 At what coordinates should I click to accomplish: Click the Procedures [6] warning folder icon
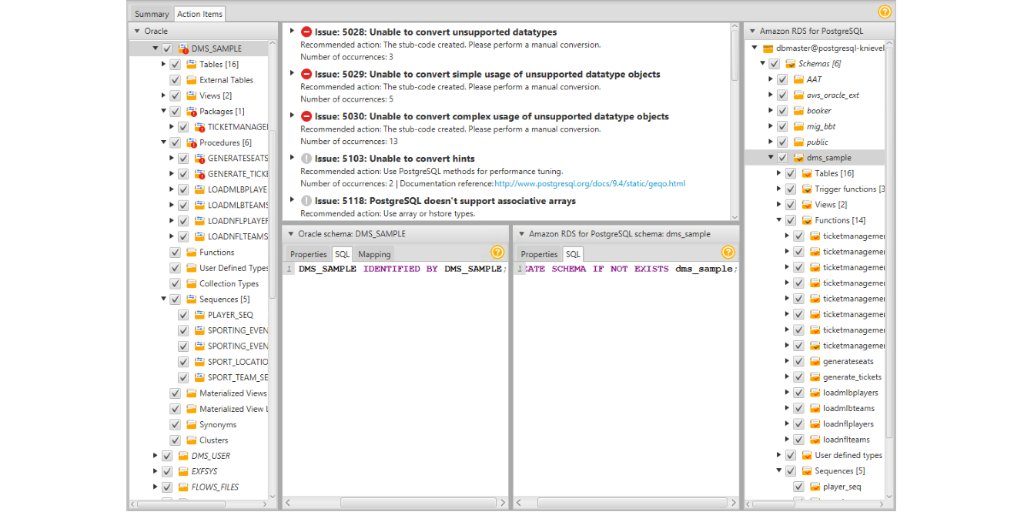[191, 142]
